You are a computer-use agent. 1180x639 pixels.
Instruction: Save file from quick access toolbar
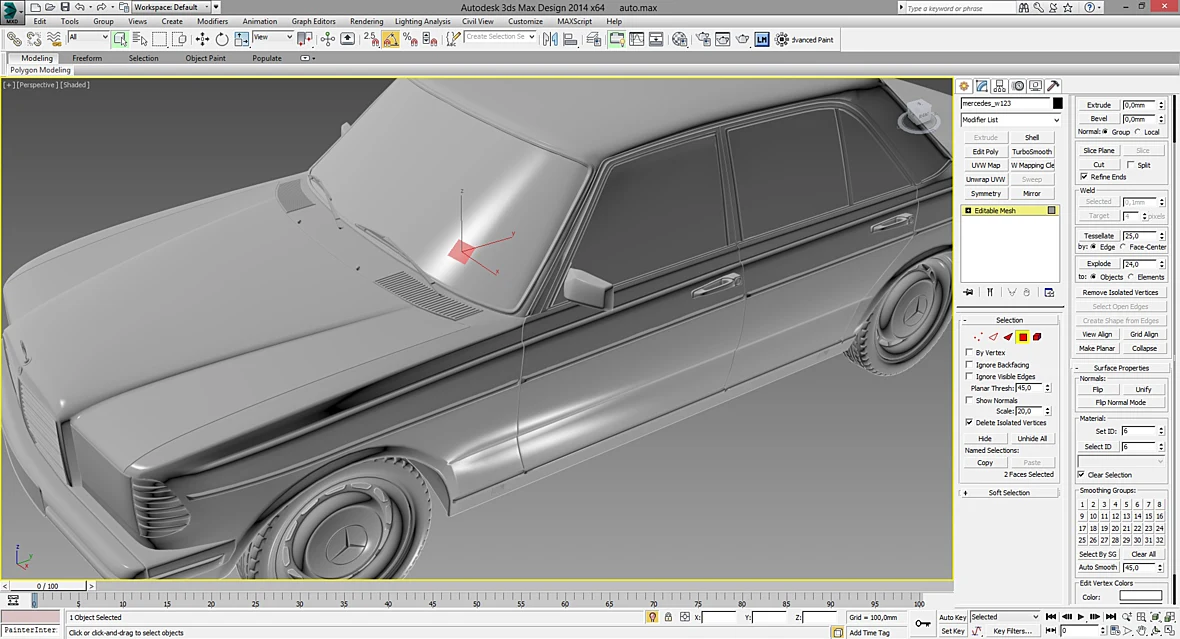65,7
